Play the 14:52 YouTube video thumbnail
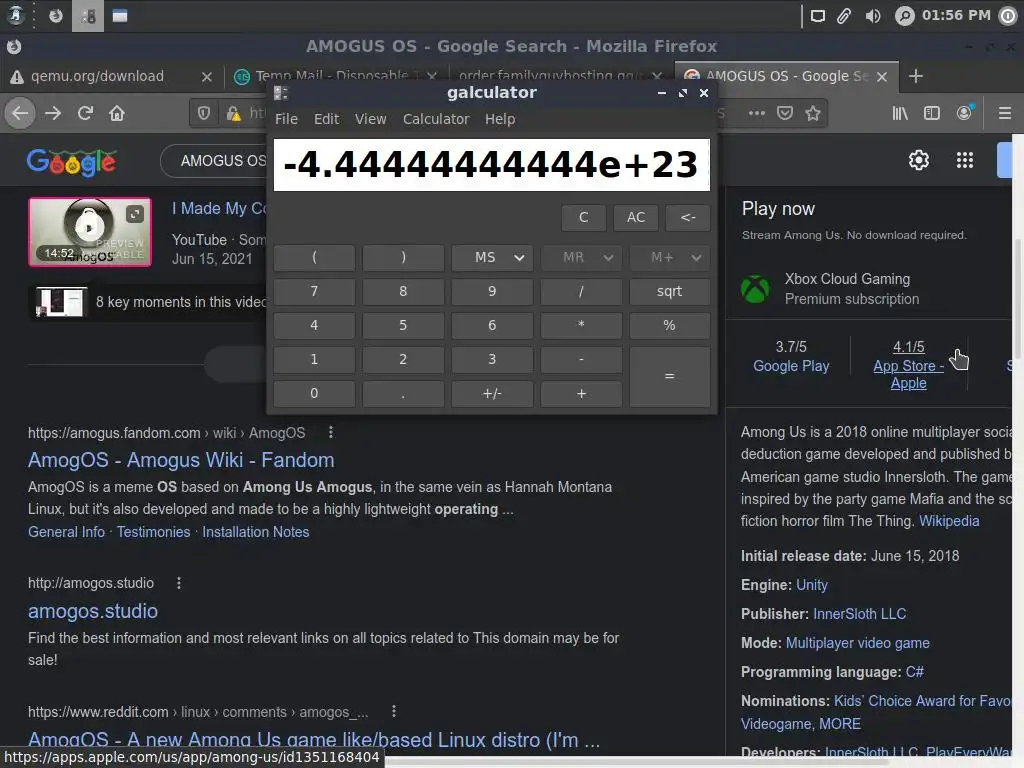This screenshot has height=768, width=1024. point(90,232)
